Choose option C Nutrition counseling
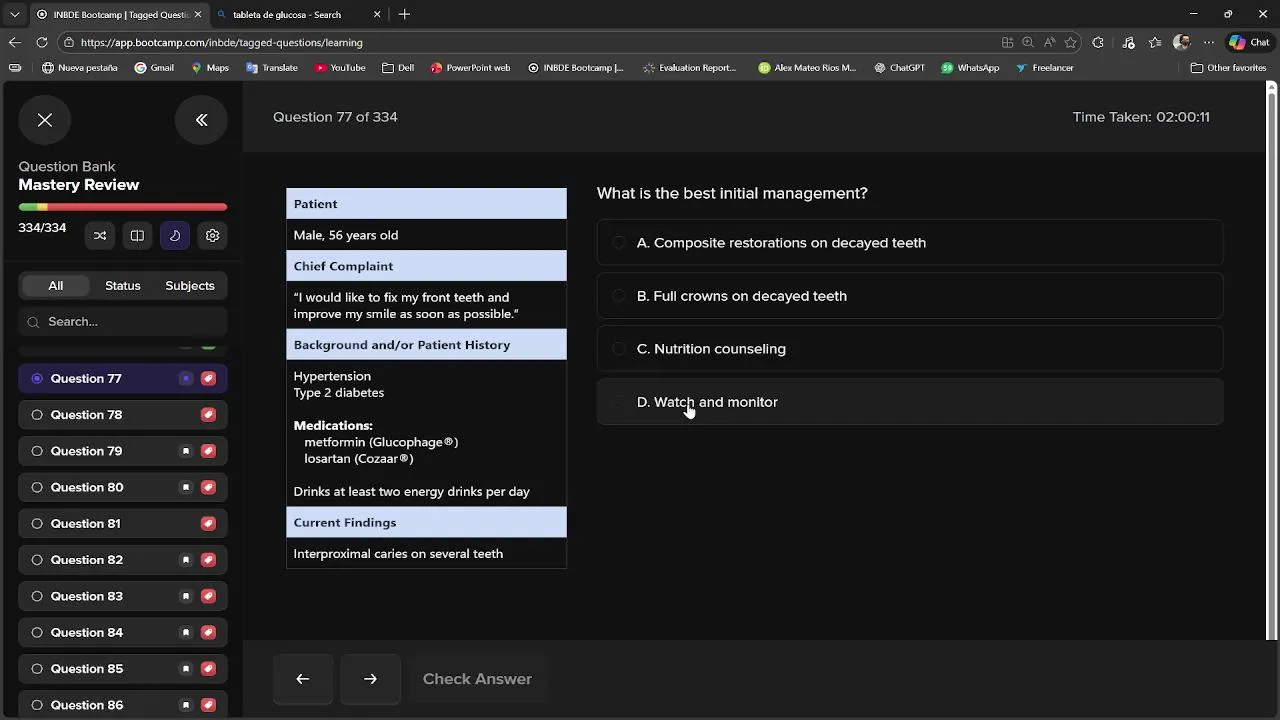Screen dimensions: 1280x720 tap(711, 349)
